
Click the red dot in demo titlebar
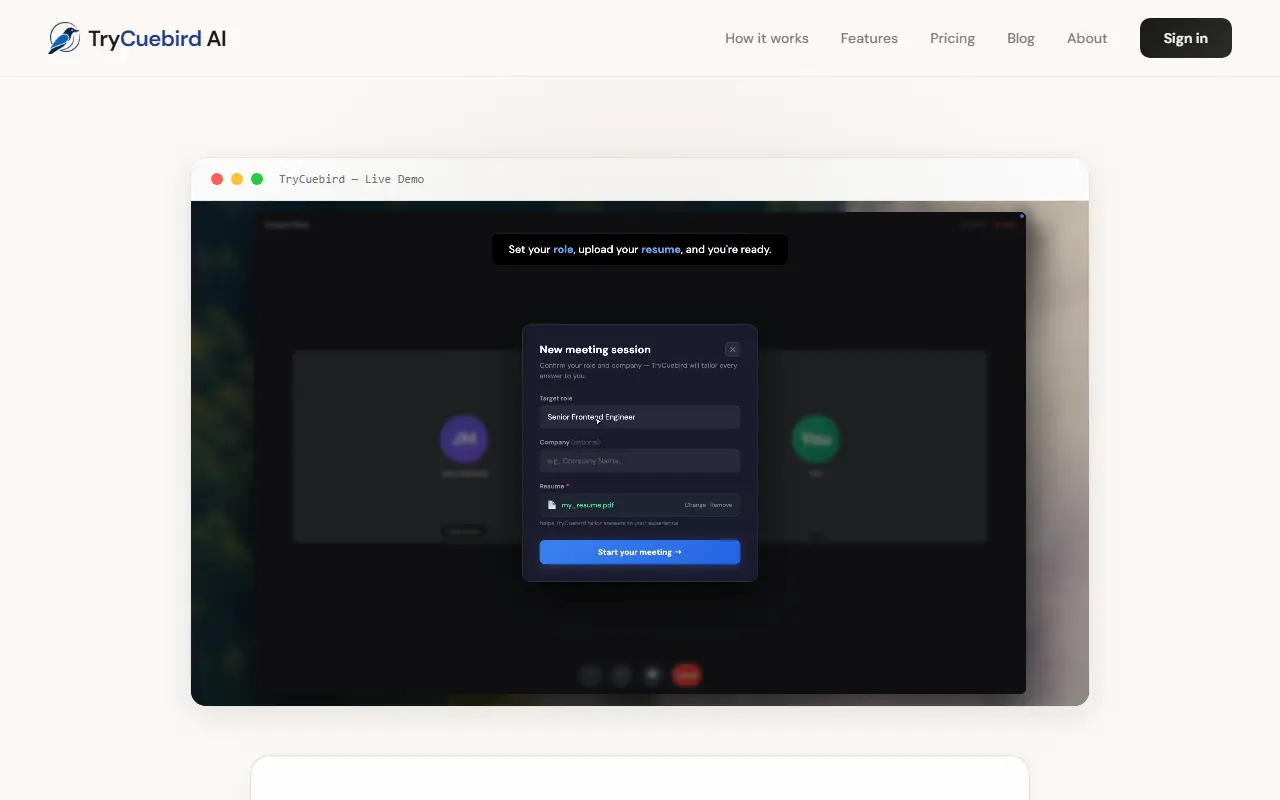click(217, 179)
